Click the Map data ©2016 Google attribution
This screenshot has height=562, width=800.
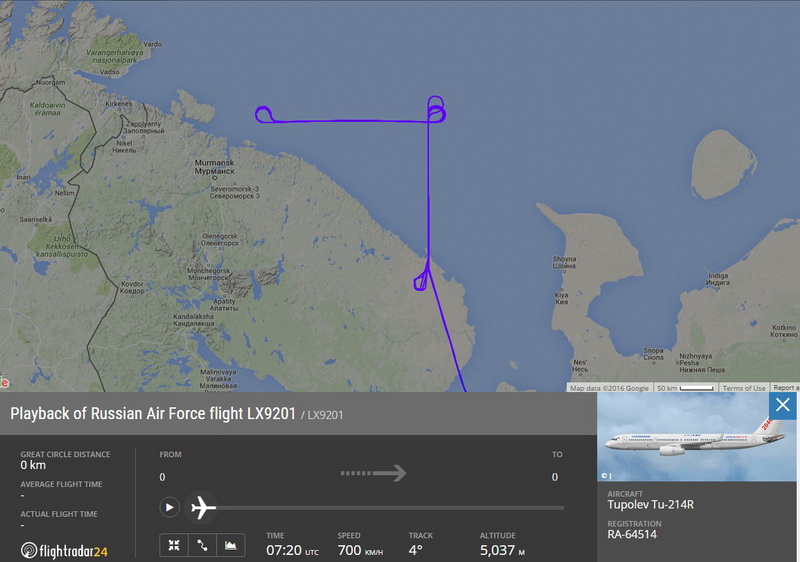(x=609, y=388)
